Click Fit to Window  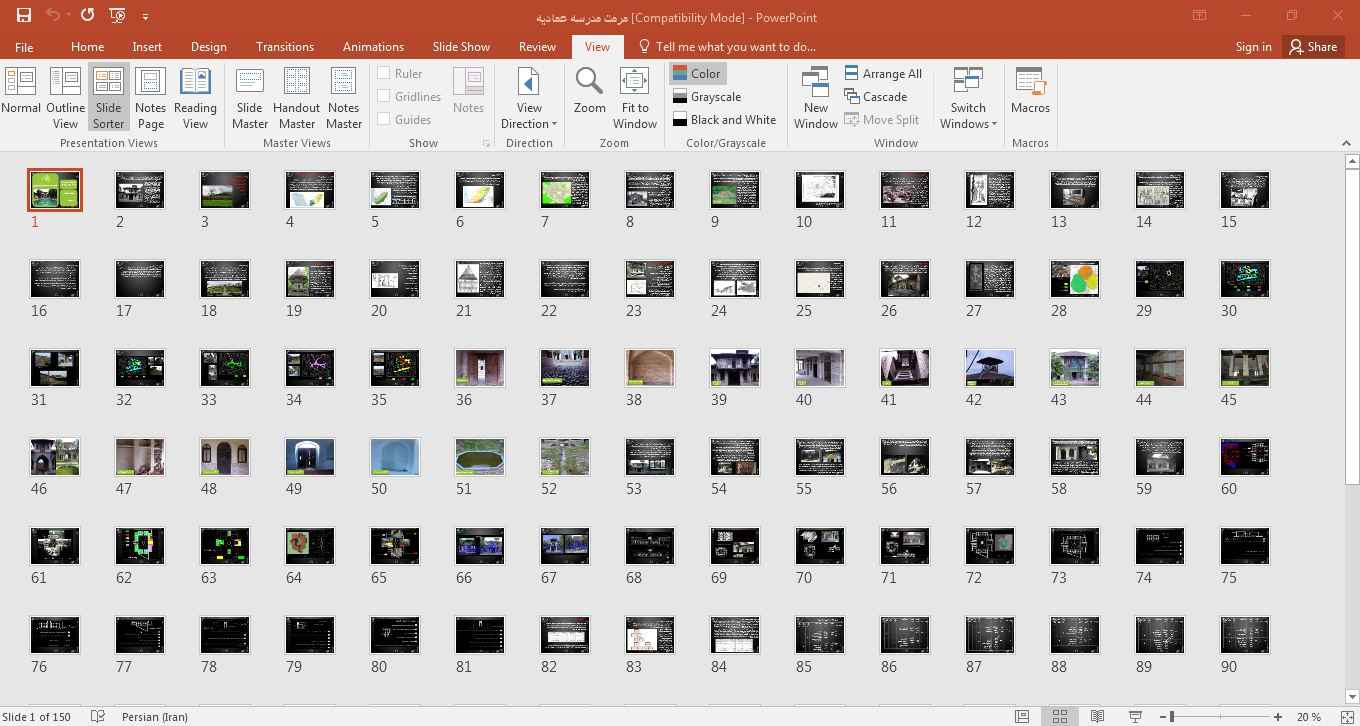(x=634, y=98)
